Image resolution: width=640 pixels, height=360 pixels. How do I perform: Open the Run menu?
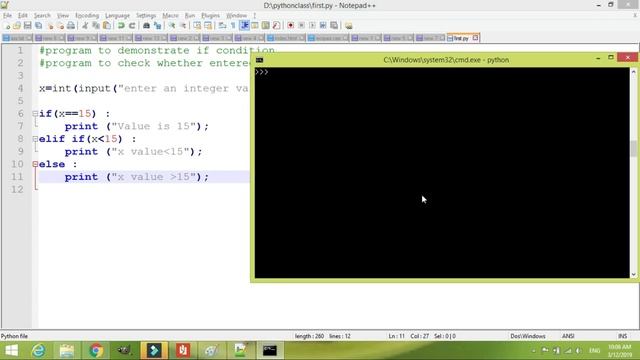point(190,16)
